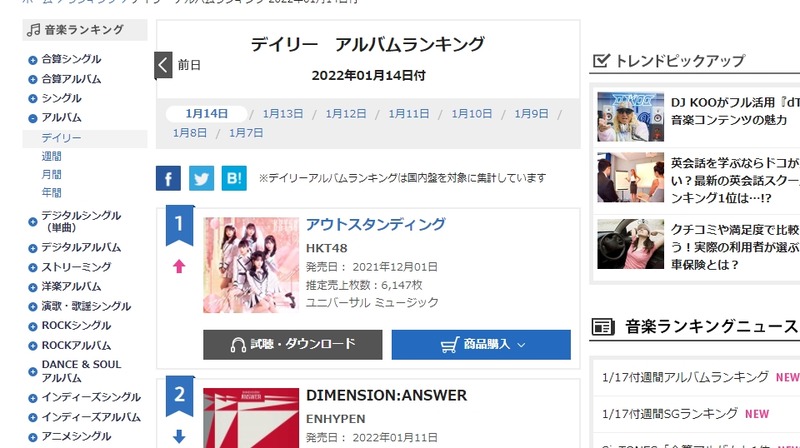The image size is (800, 448).
Task: Expand シングル category
Action: pyautogui.click(x=33, y=99)
